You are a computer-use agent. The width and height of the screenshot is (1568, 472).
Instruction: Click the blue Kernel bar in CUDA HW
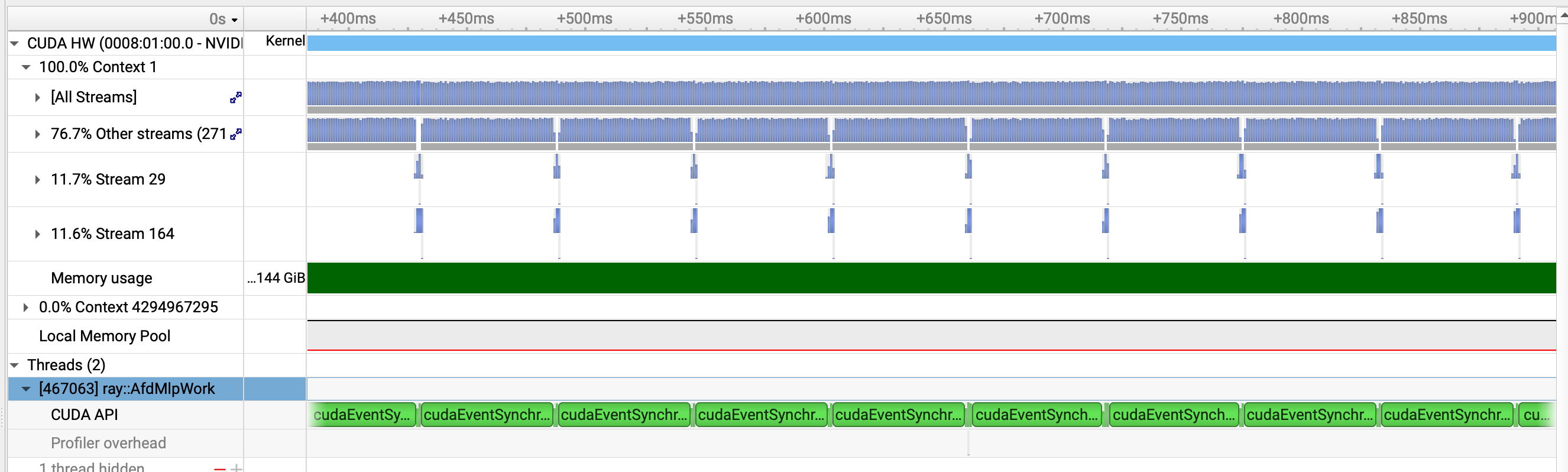(x=931, y=43)
